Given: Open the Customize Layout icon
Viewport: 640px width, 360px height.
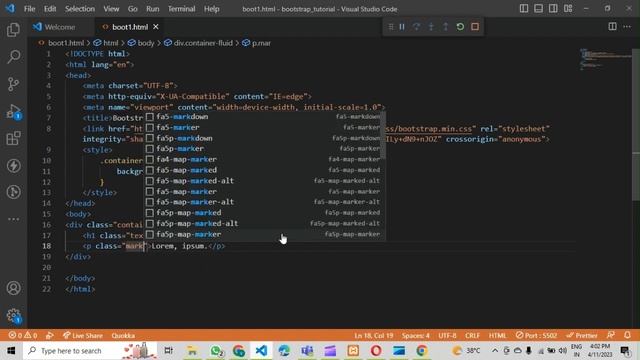Looking at the screenshot, I should (x=568, y=9).
